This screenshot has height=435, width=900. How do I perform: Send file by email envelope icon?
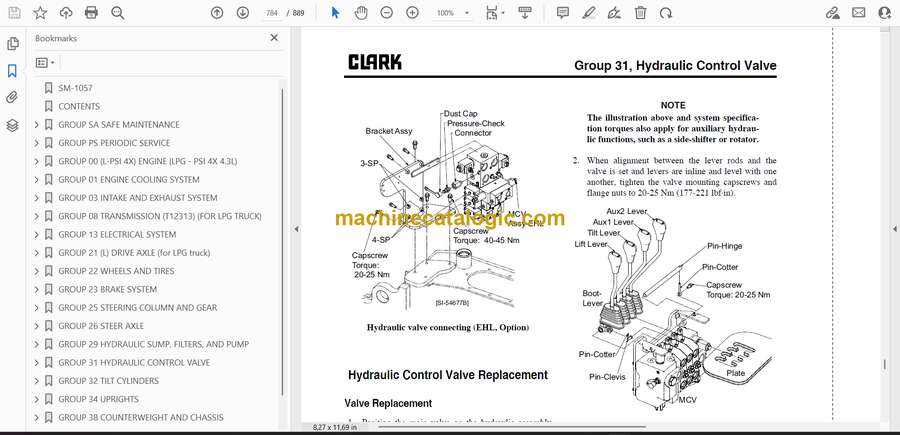(x=859, y=13)
